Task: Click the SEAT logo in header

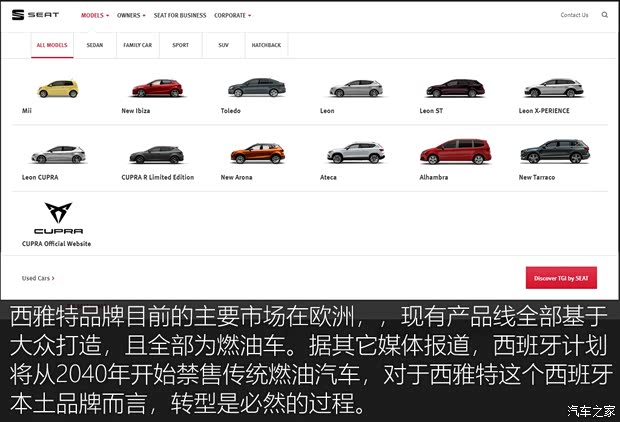Action: coord(35,15)
